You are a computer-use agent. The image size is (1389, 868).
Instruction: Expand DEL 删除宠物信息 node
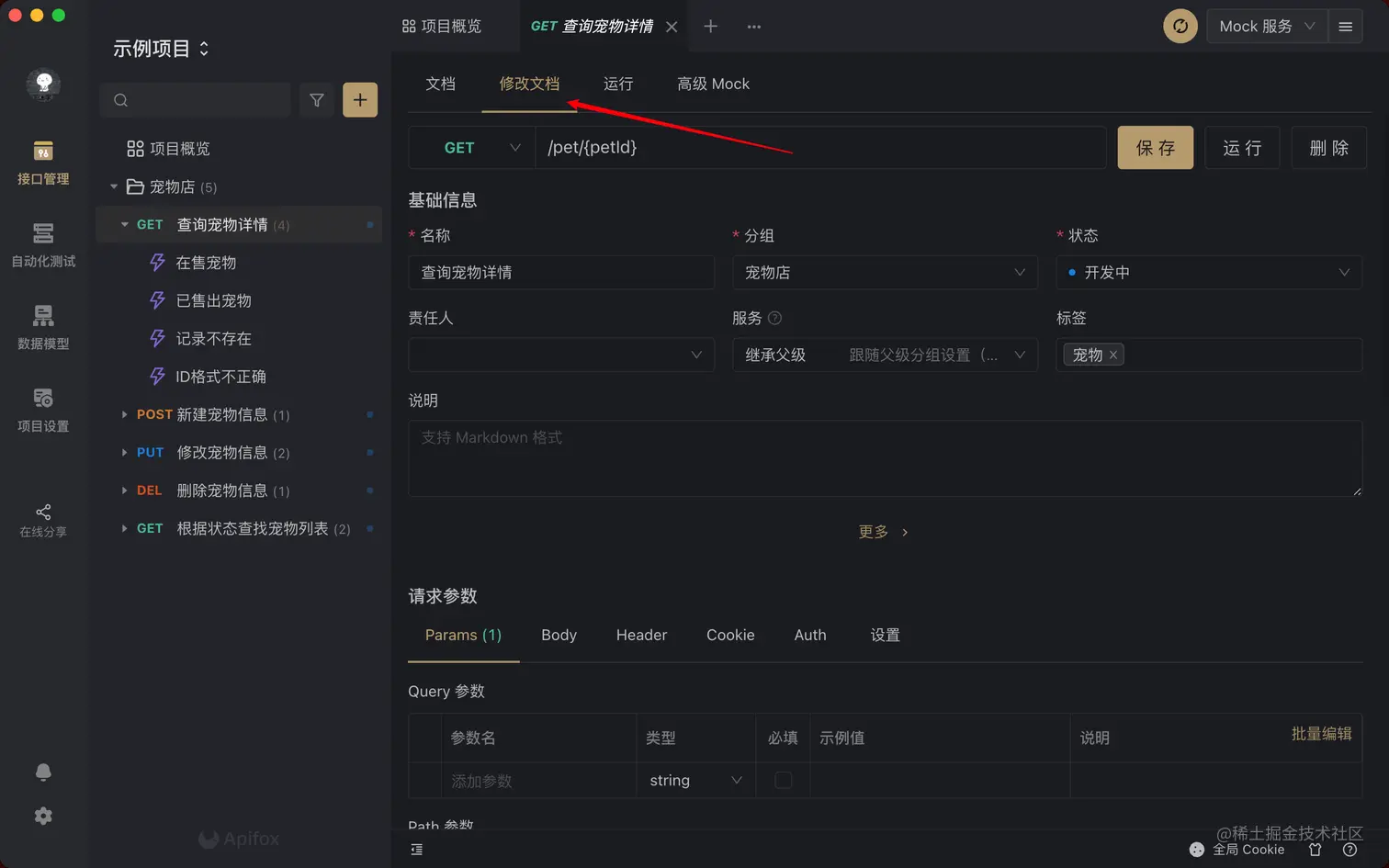coord(124,490)
